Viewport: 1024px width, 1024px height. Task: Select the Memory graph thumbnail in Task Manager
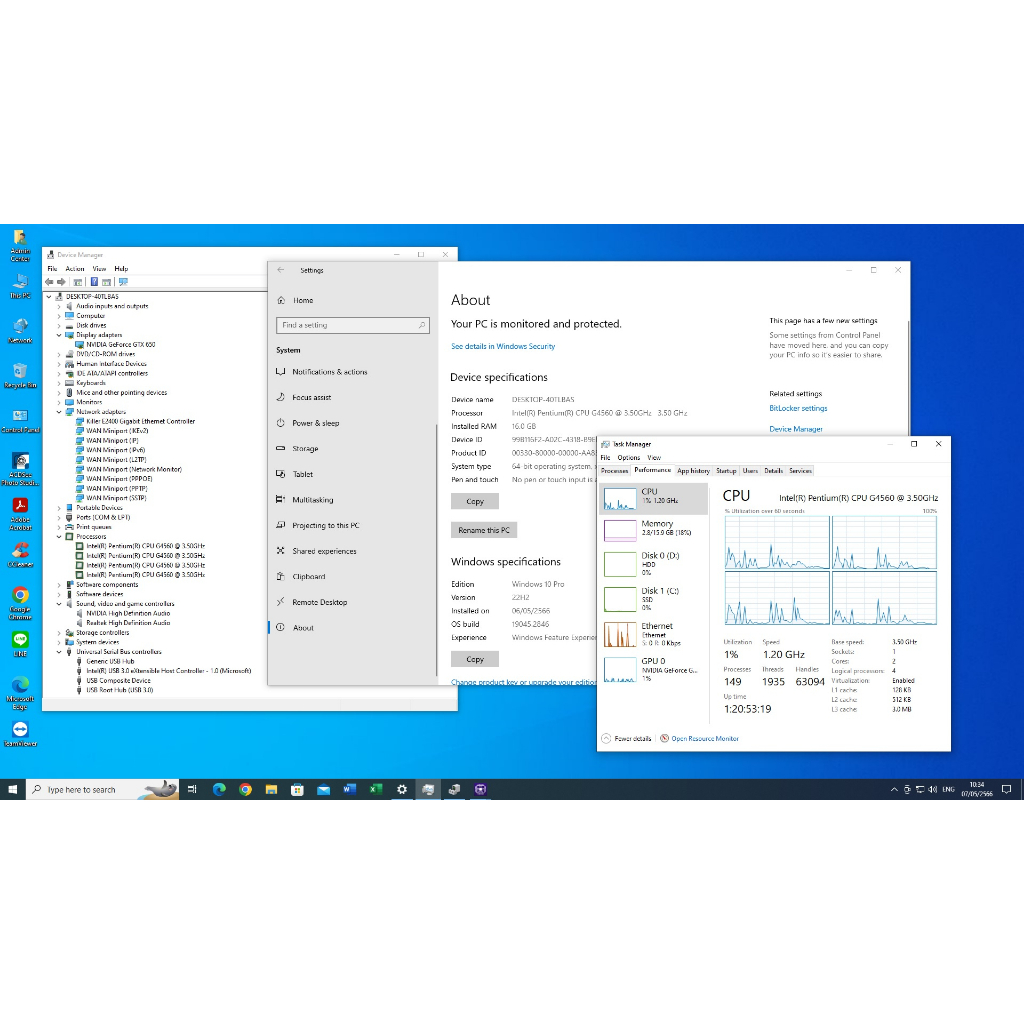click(x=620, y=529)
